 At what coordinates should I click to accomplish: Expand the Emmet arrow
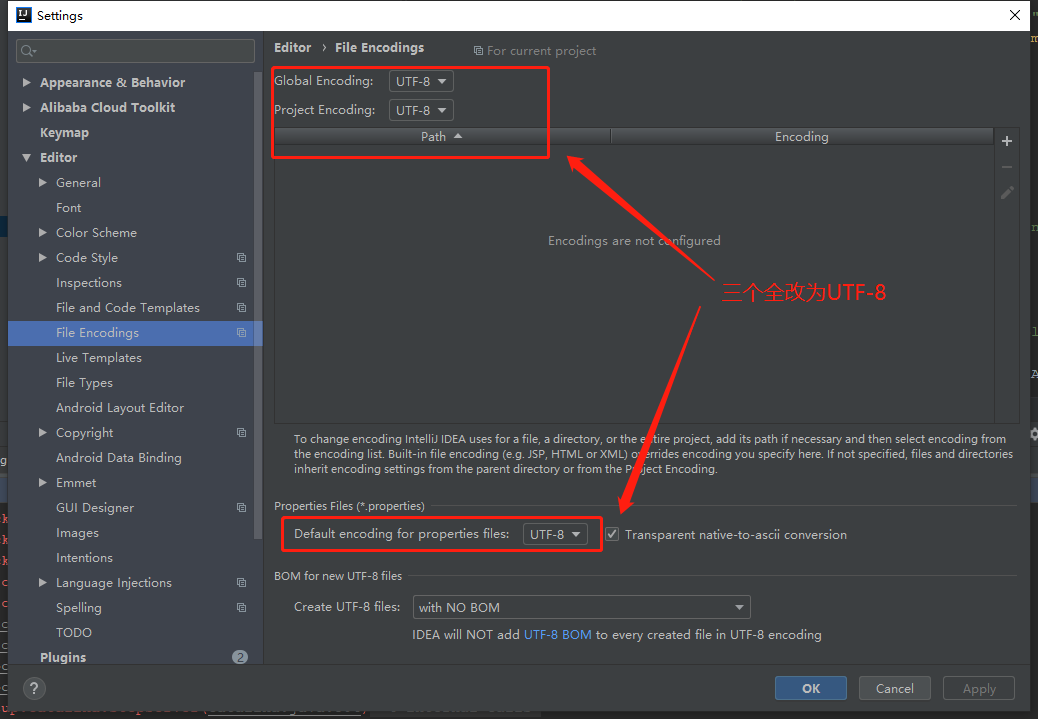43,483
